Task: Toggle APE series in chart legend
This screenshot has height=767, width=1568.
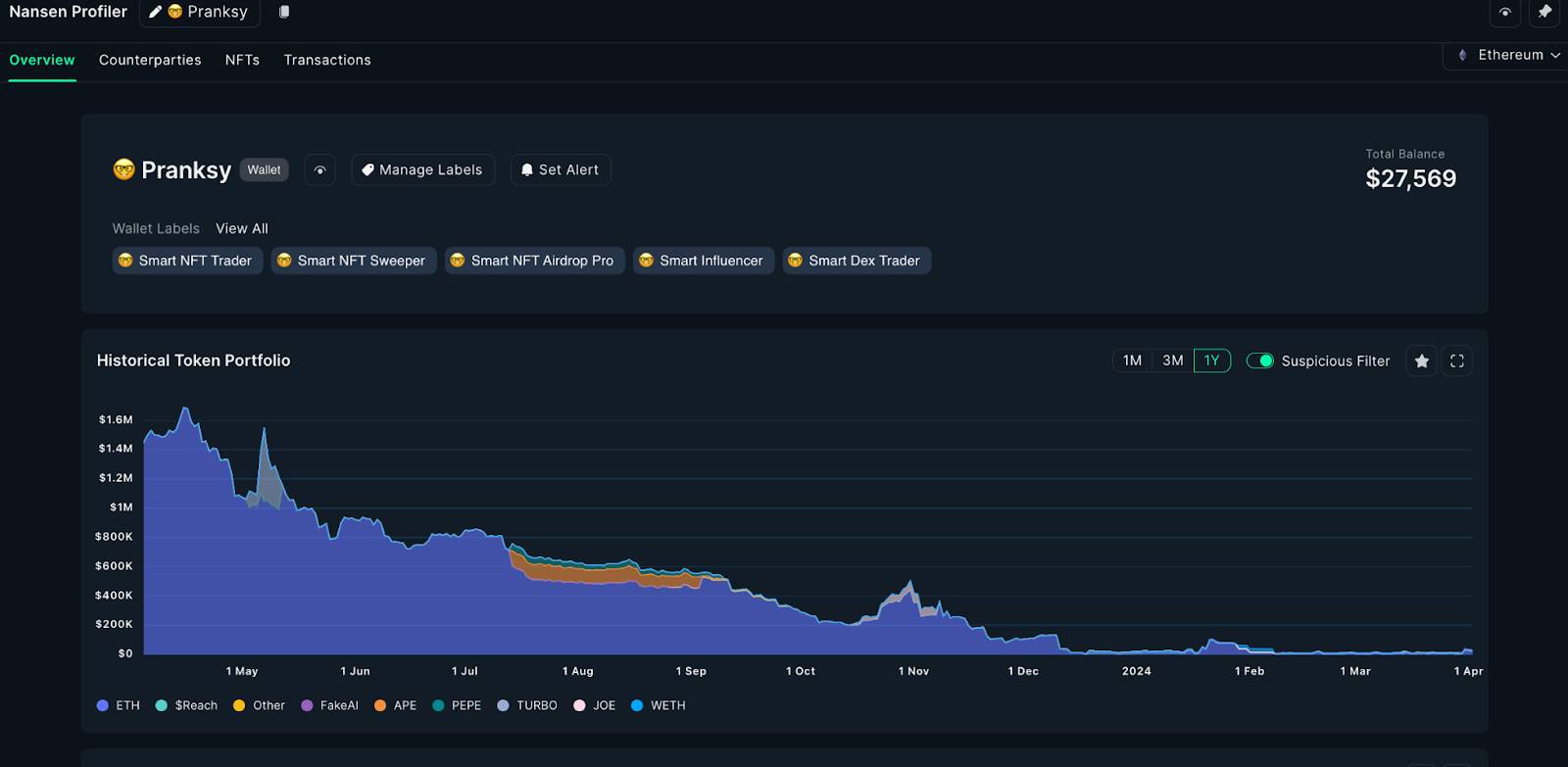Action: coord(395,705)
